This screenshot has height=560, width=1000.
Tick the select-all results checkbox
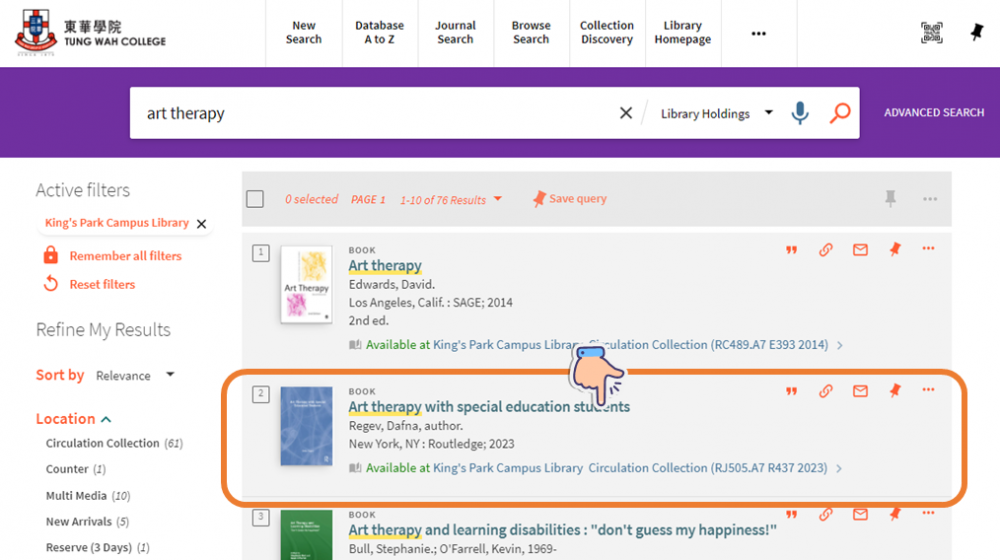point(255,199)
